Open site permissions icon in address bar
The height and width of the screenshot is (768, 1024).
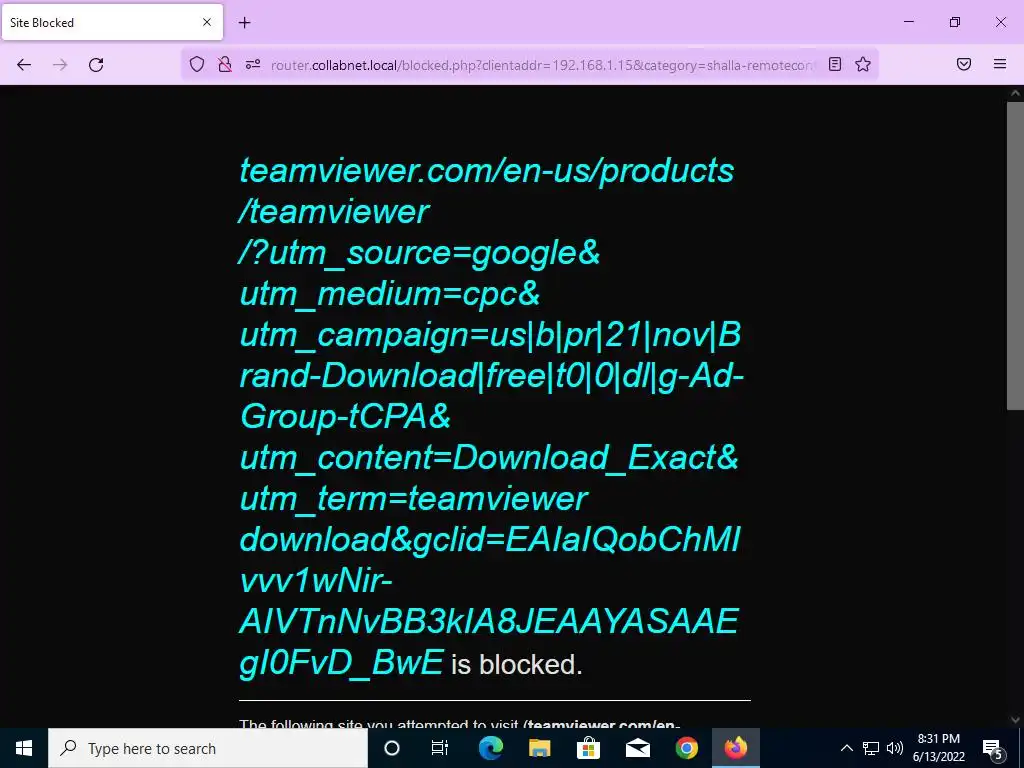point(253,64)
